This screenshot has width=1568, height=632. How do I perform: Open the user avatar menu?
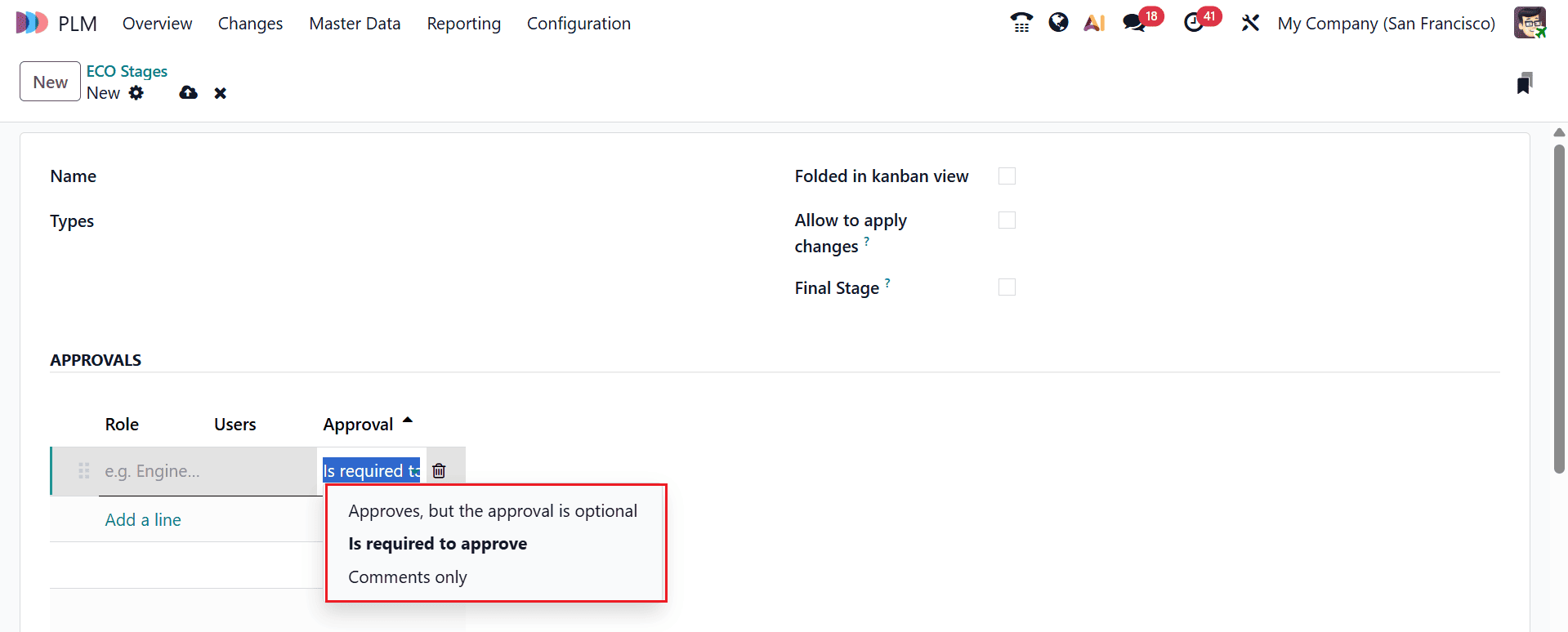point(1530,23)
